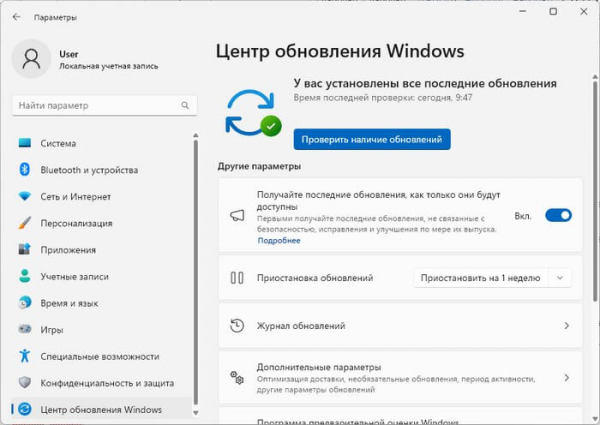Click User Локальная учетная запись account name

point(108,60)
